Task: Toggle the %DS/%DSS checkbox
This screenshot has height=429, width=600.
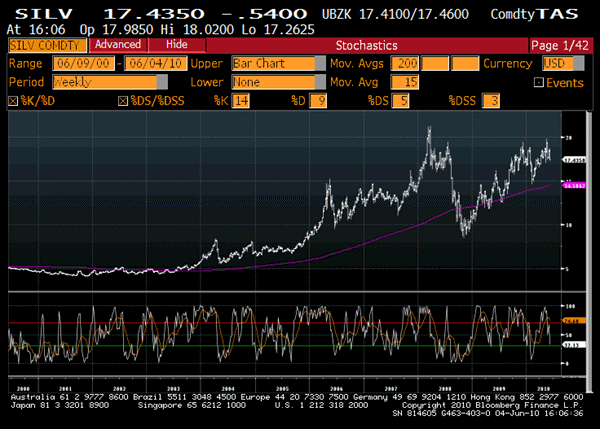Action: tap(123, 102)
